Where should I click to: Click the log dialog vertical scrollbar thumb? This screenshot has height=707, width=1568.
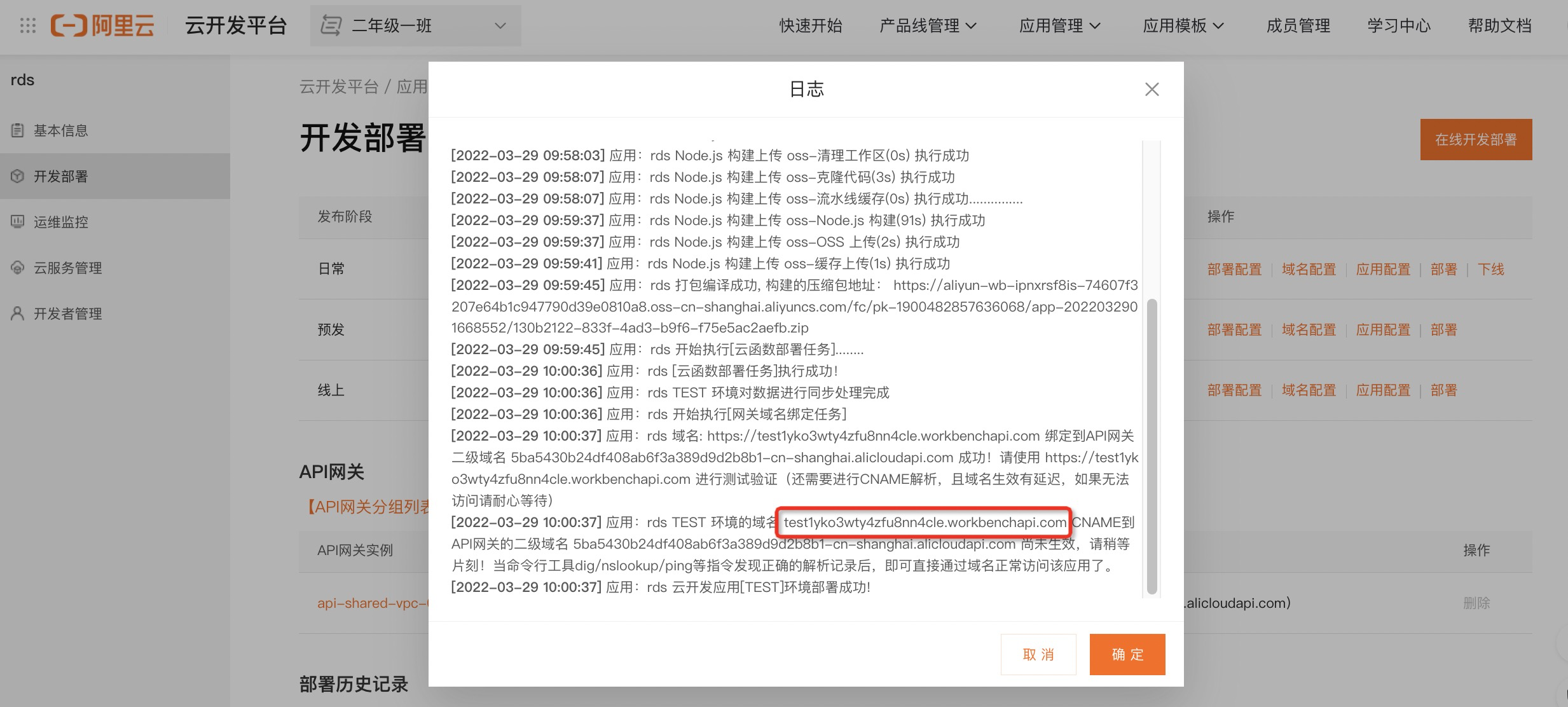point(1152,447)
